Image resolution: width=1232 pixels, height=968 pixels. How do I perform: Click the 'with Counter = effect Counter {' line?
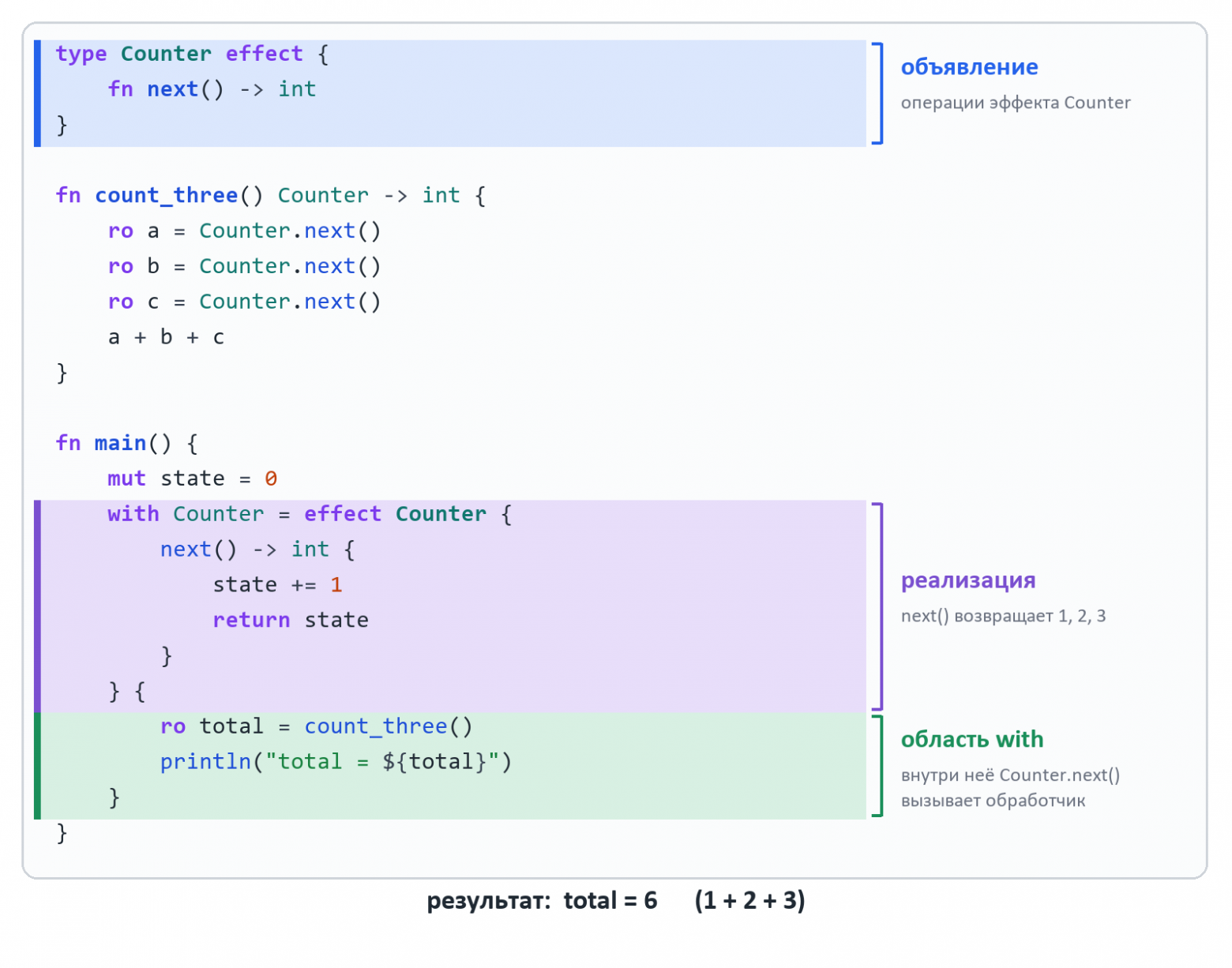point(310,514)
